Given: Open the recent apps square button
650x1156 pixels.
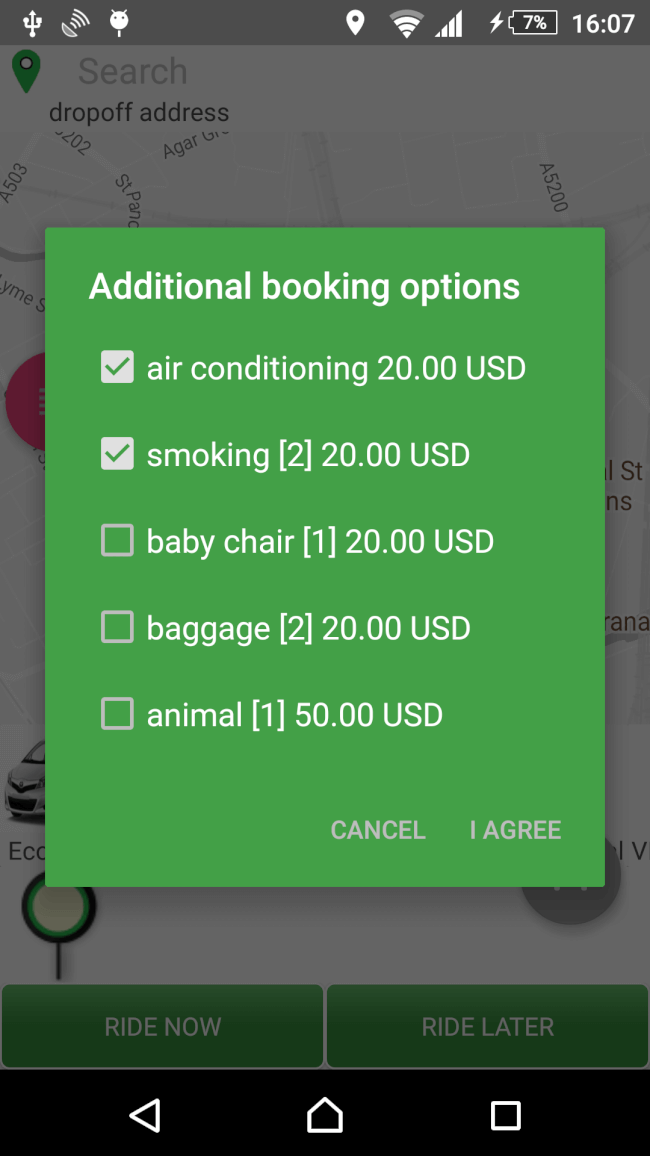Looking at the screenshot, I should 505,1115.
